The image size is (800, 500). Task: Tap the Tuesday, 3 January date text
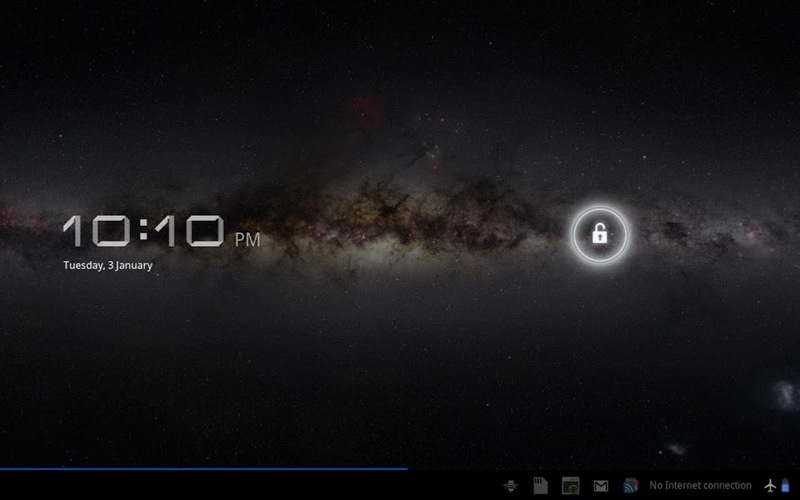pos(108,265)
